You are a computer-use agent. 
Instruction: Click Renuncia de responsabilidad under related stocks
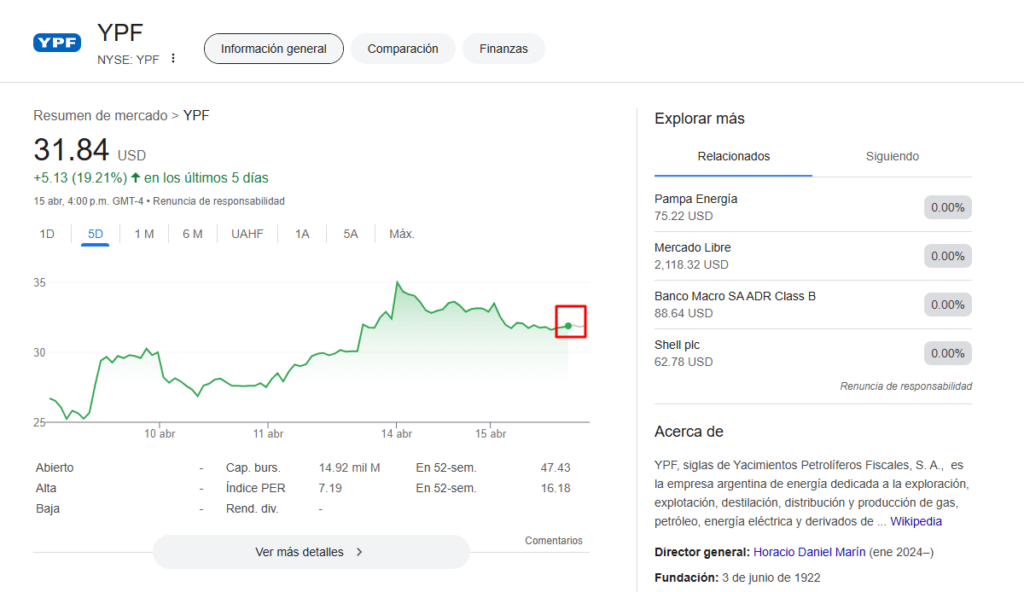coord(906,386)
